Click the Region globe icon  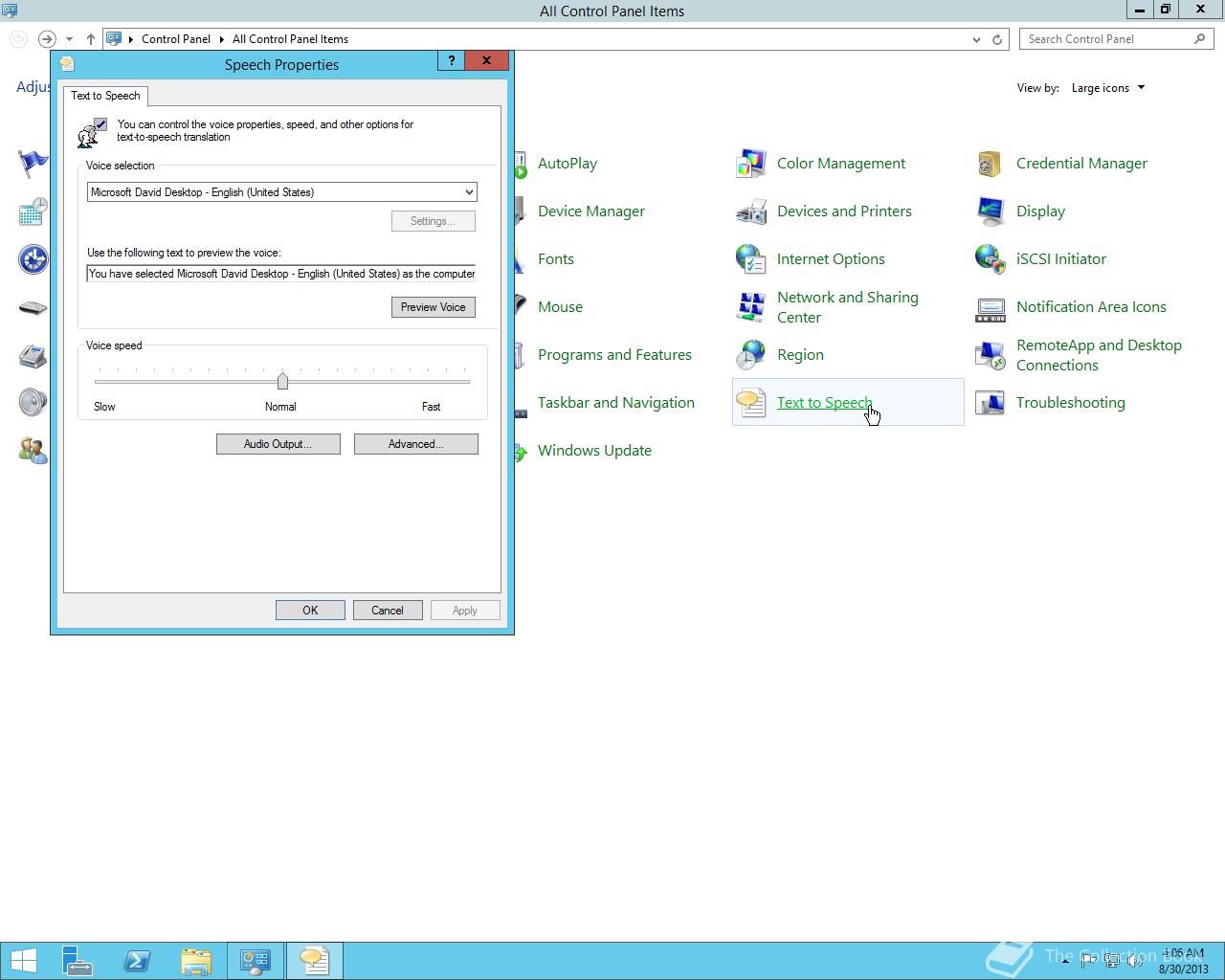(750, 355)
